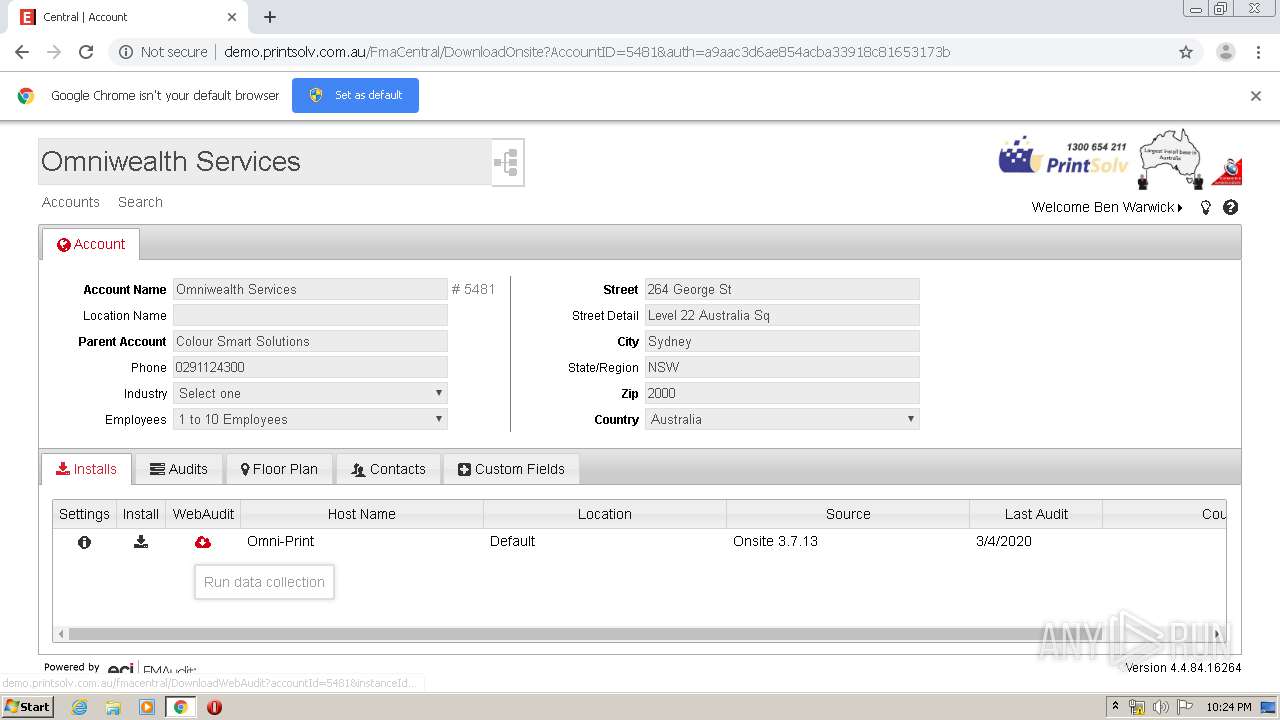Click the State/Region field

point(782,367)
